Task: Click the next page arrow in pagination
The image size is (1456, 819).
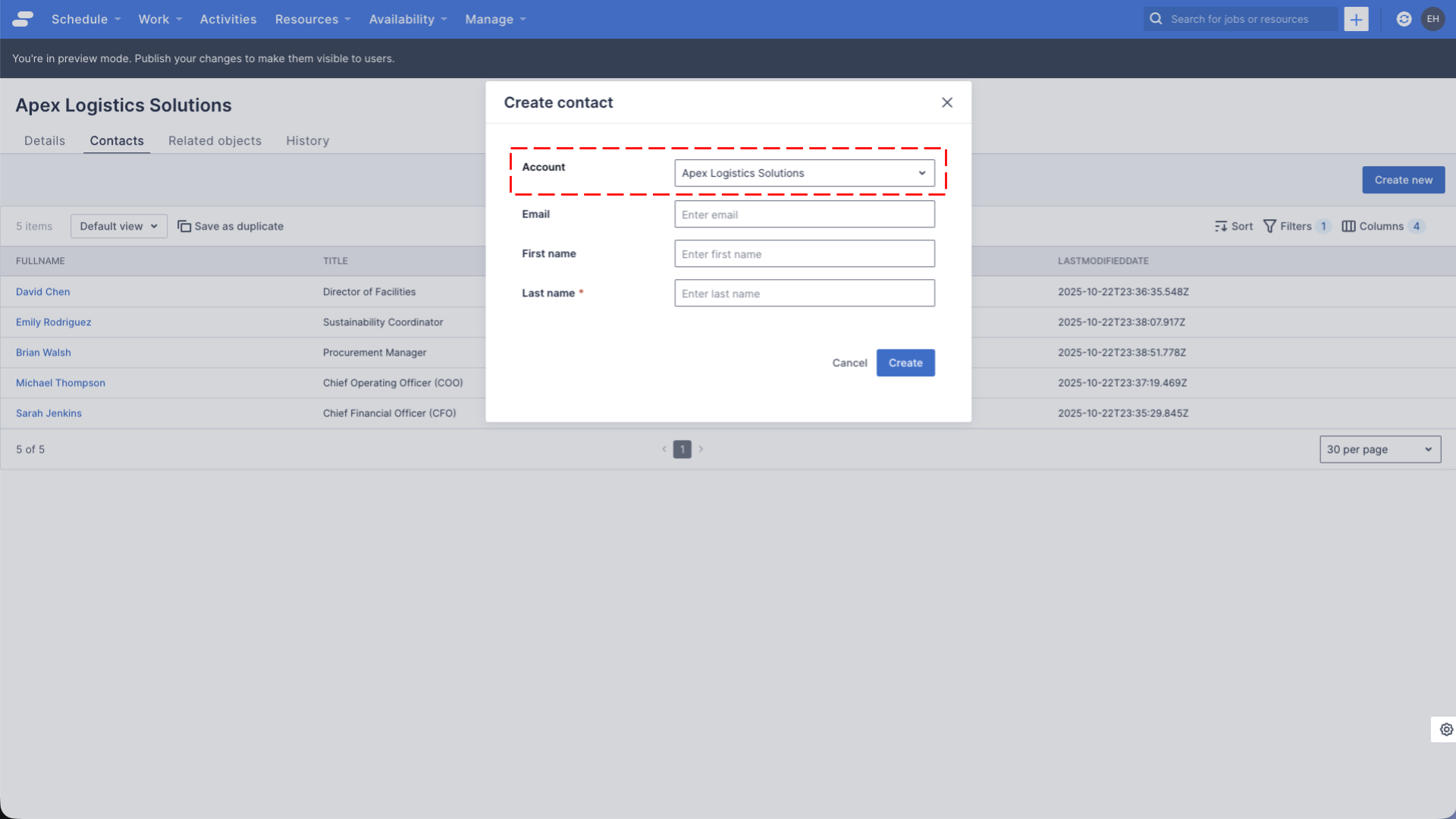Action: [701, 449]
